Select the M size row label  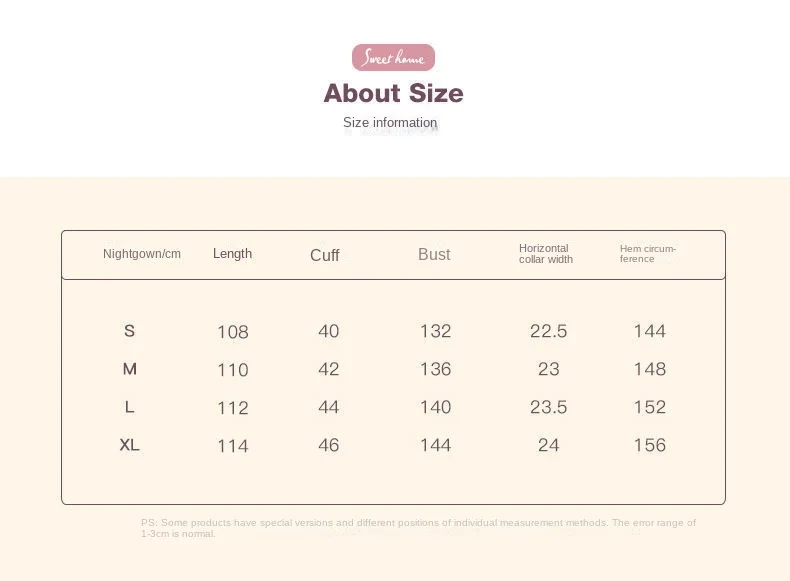click(129, 369)
